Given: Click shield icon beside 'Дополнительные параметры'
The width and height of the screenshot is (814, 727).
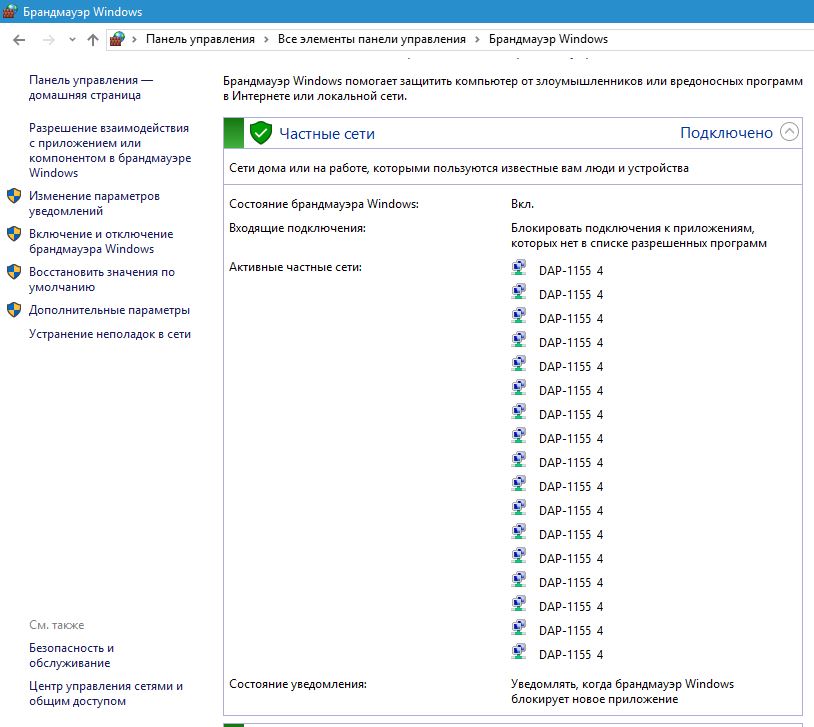Looking at the screenshot, I should coord(14,310).
